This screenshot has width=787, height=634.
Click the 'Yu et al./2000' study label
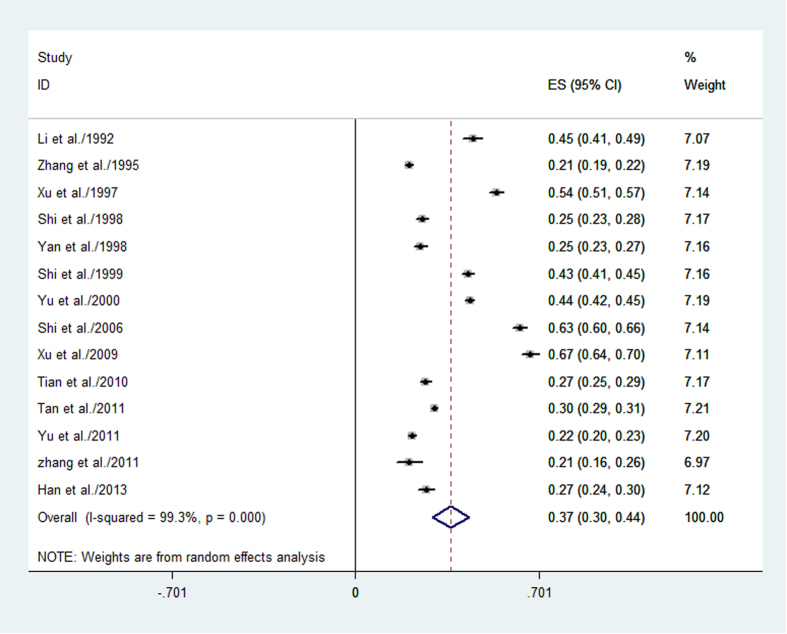[79, 301]
